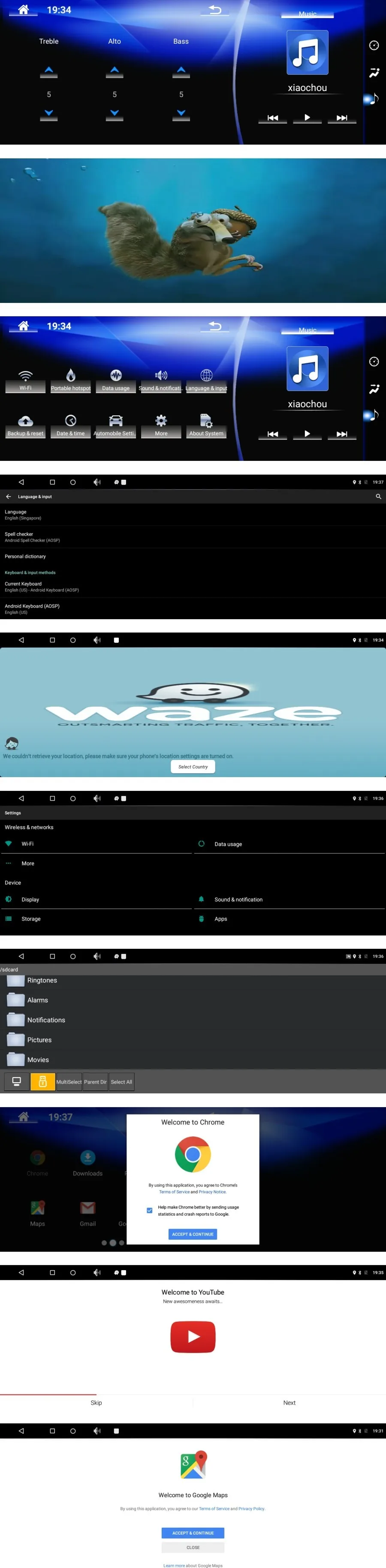Screen dimensions: 386x1568
Task: Play music on the settings tiles screen
Action: click(x=307, y=433)
